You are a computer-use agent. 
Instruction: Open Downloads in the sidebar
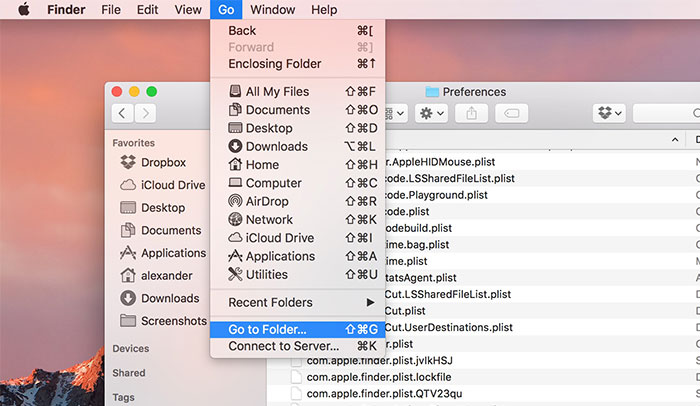pos(160,298)
